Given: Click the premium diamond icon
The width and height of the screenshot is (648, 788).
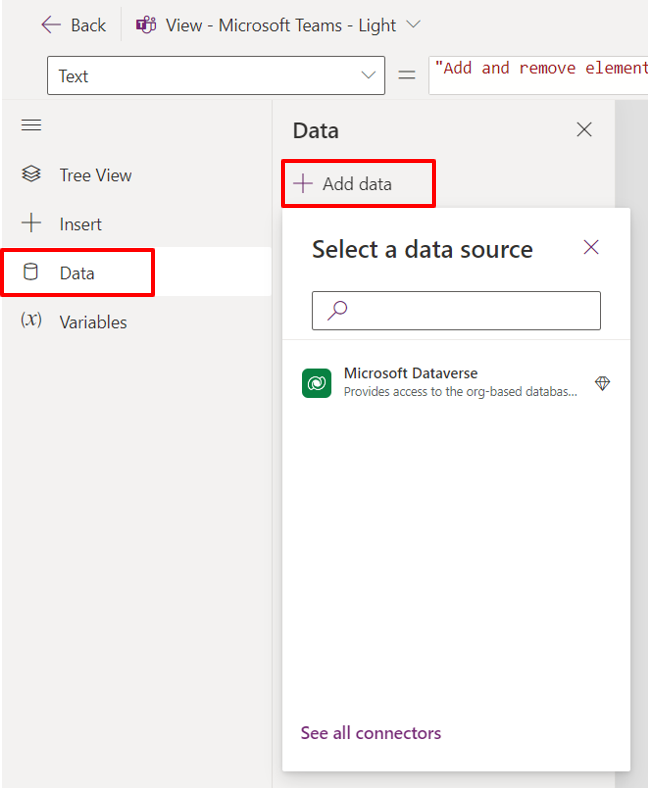Looking at the screenshot, I should tap(602, 383).
